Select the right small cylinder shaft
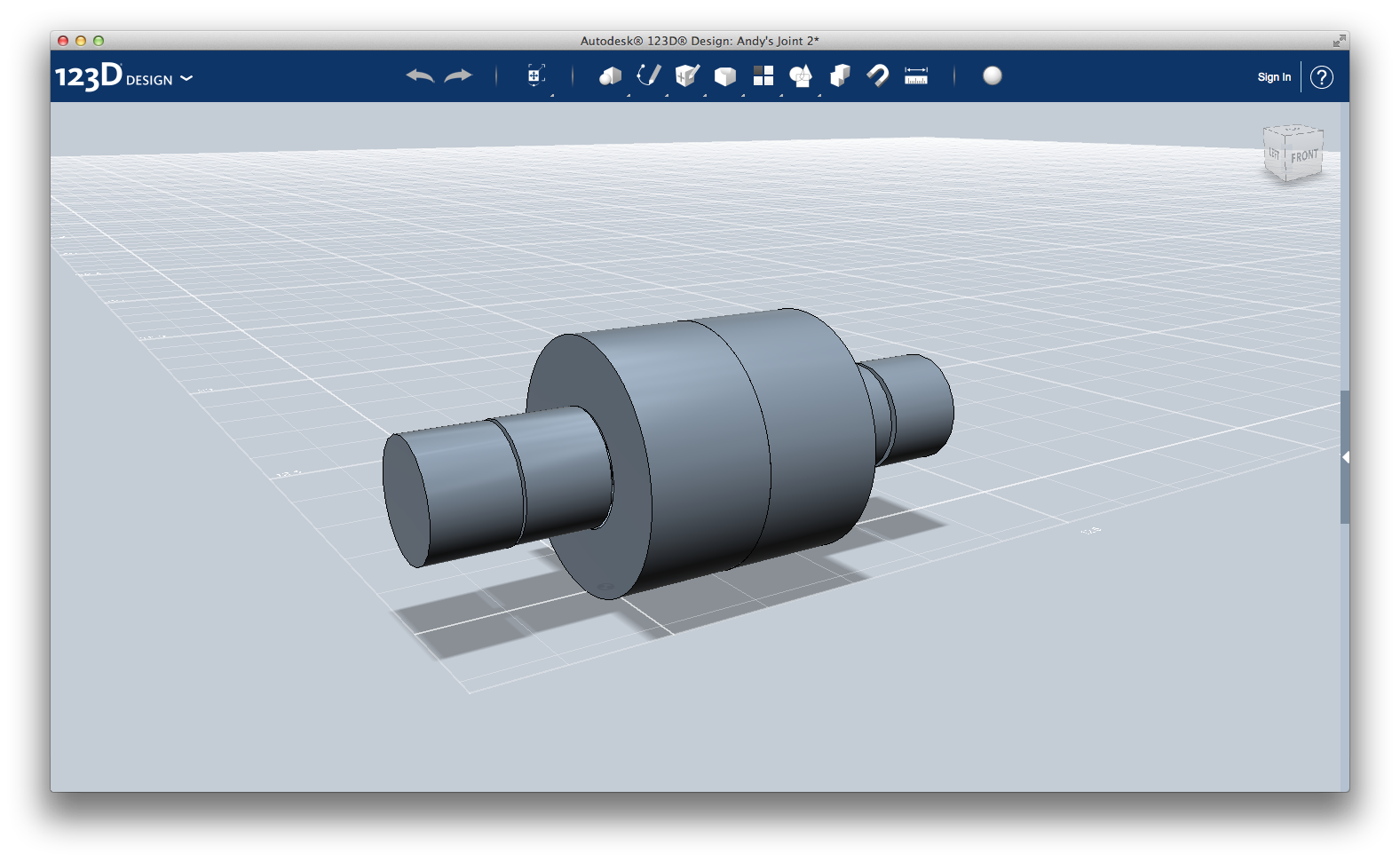The height and width of the screenshot is (862, 1400). (x=914, y=407)
